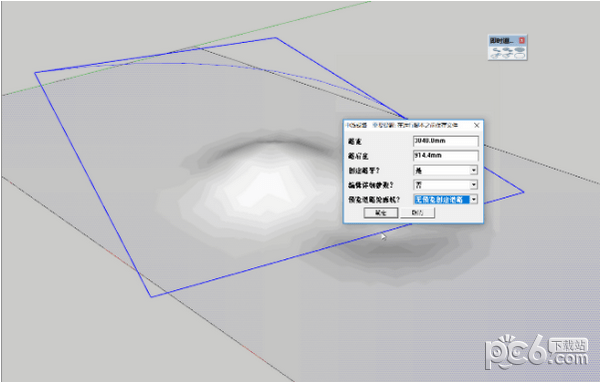Open the third row dropdown in dialog
600x382 pixels.
click(x=446, y=170)
